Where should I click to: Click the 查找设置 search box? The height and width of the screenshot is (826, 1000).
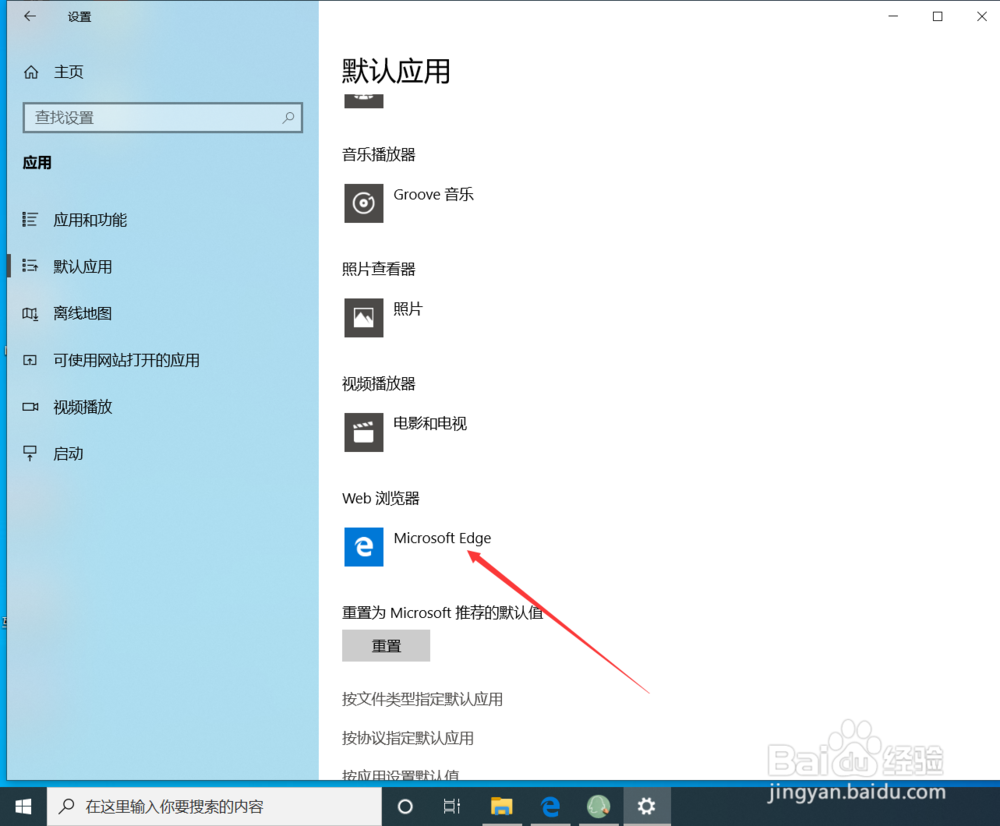(162, 117)
